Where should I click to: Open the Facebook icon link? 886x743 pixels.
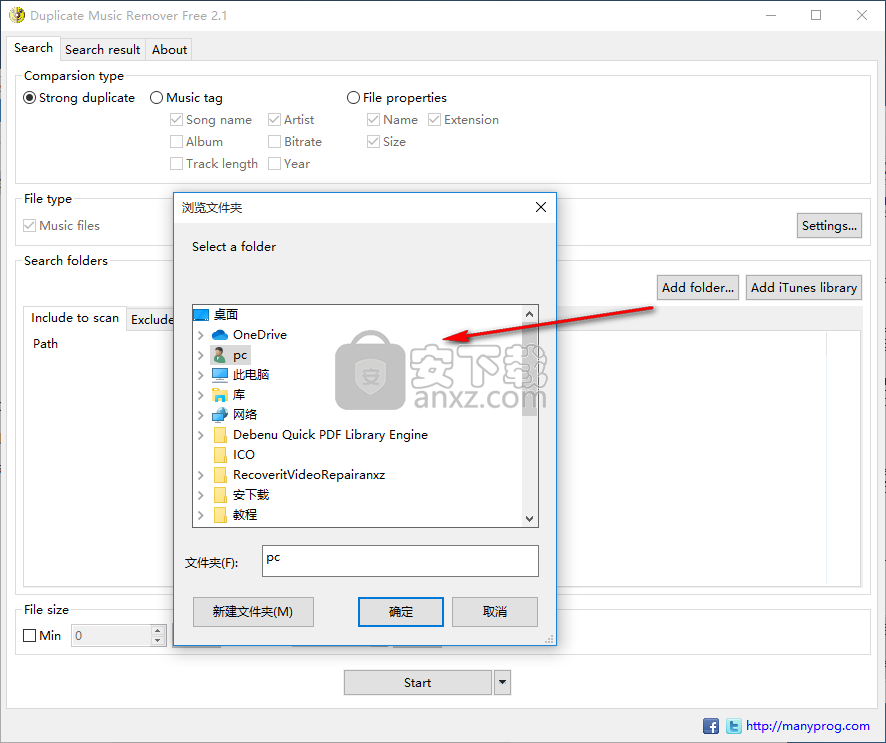[711, 726]
